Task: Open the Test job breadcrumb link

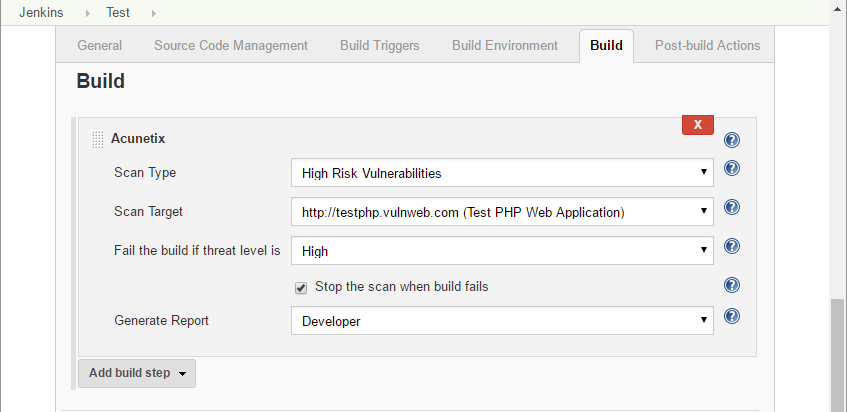Action: (x=118, y=12)
